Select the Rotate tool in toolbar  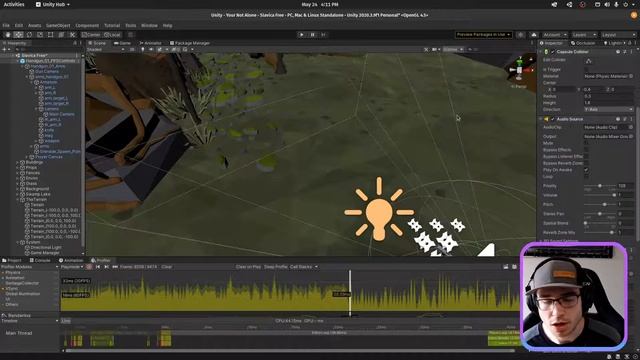pos(29,35)
